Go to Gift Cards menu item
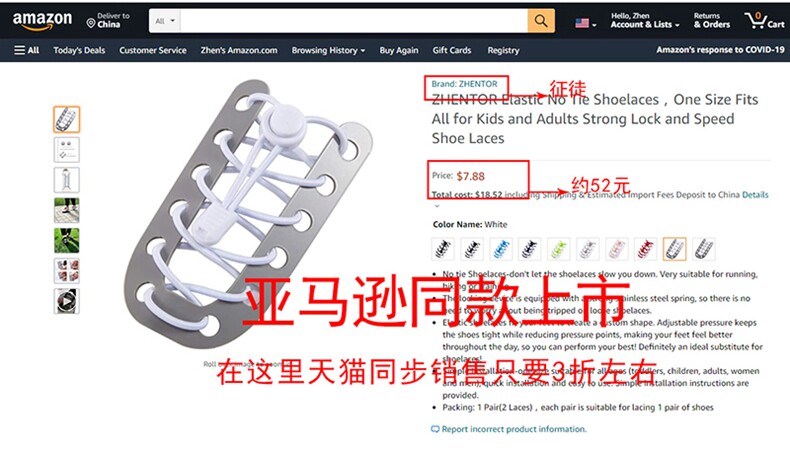 451,50
